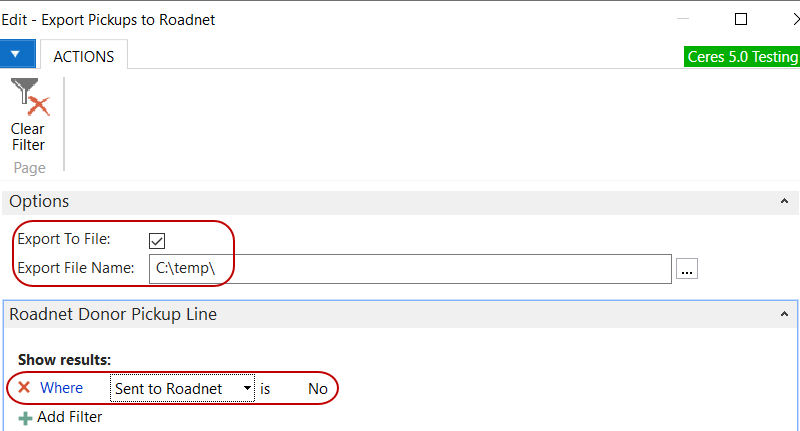The height and width of the screenshot is (431, 800).
Task: Click the Clear Filter funnel icon
Action: click(x=29, y=98)
